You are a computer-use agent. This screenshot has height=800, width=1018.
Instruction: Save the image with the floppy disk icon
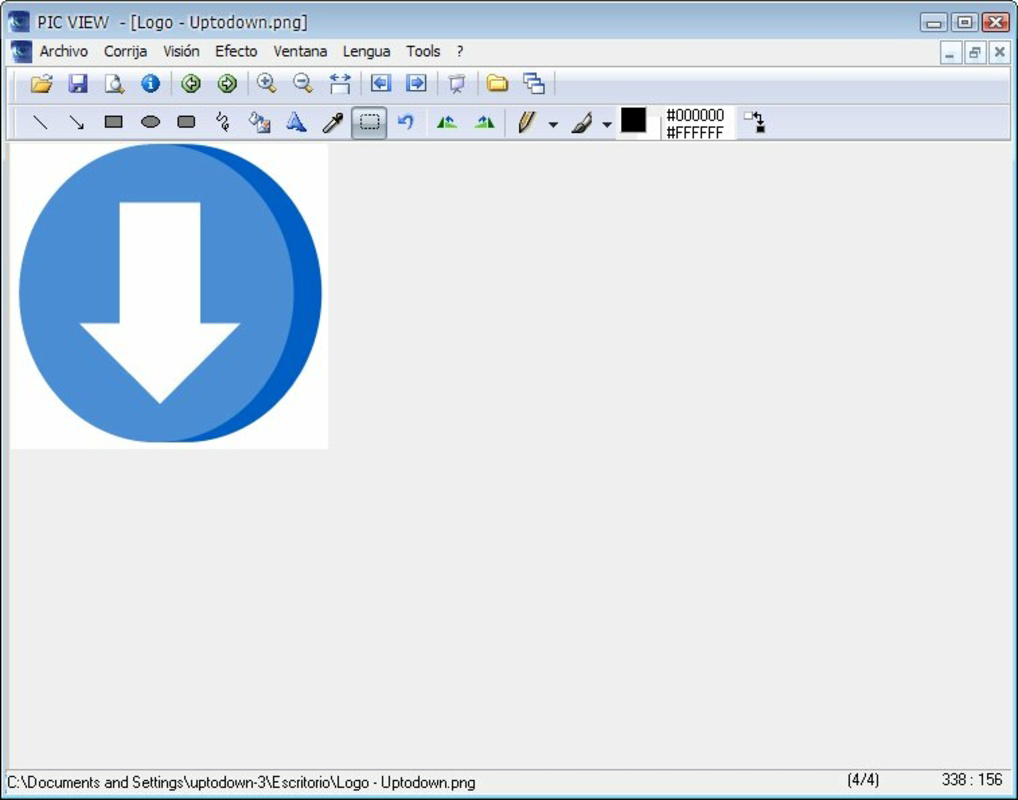pyautogui.click(x=78, y=84)
